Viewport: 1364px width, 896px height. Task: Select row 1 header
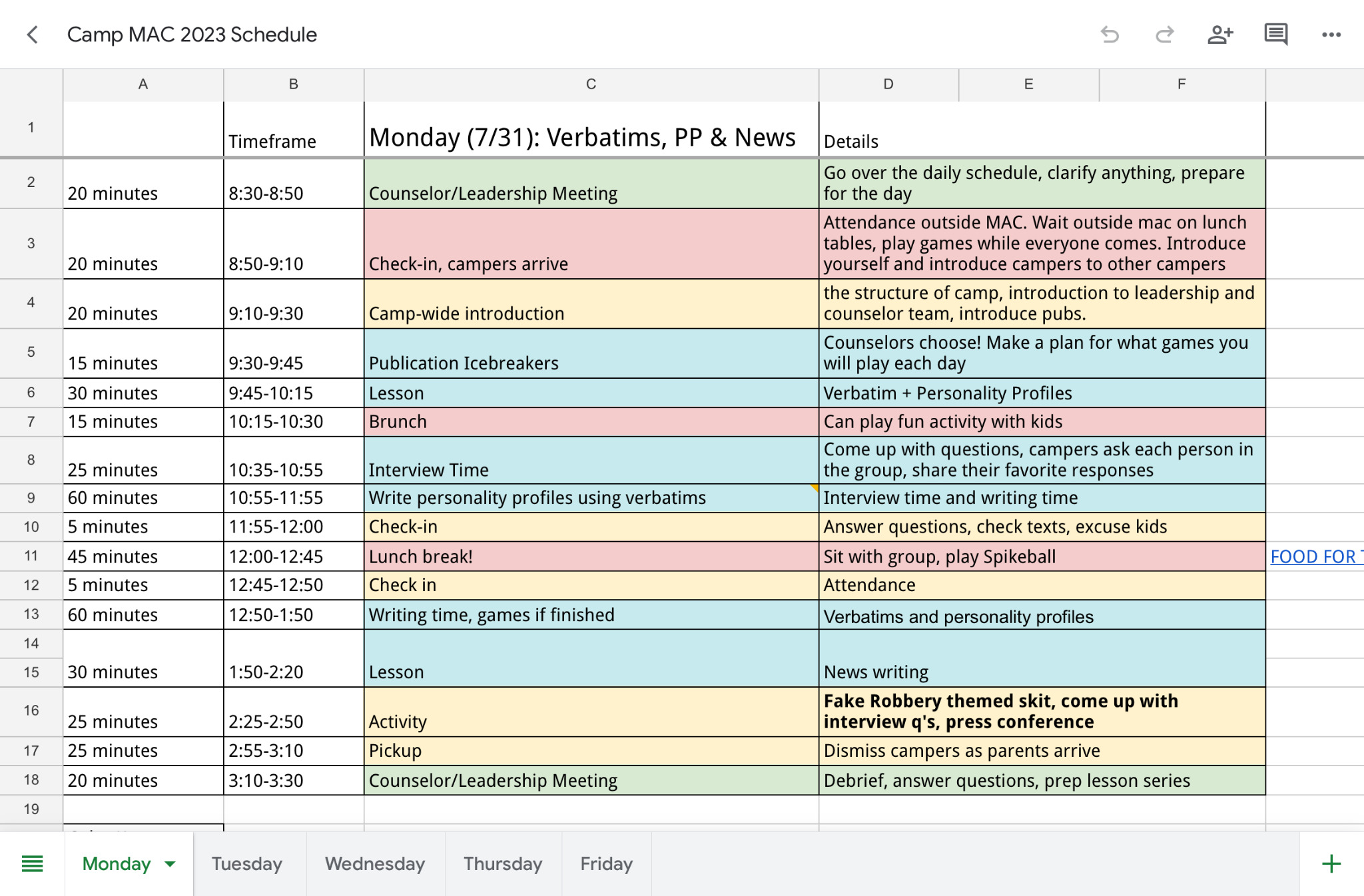31,128
